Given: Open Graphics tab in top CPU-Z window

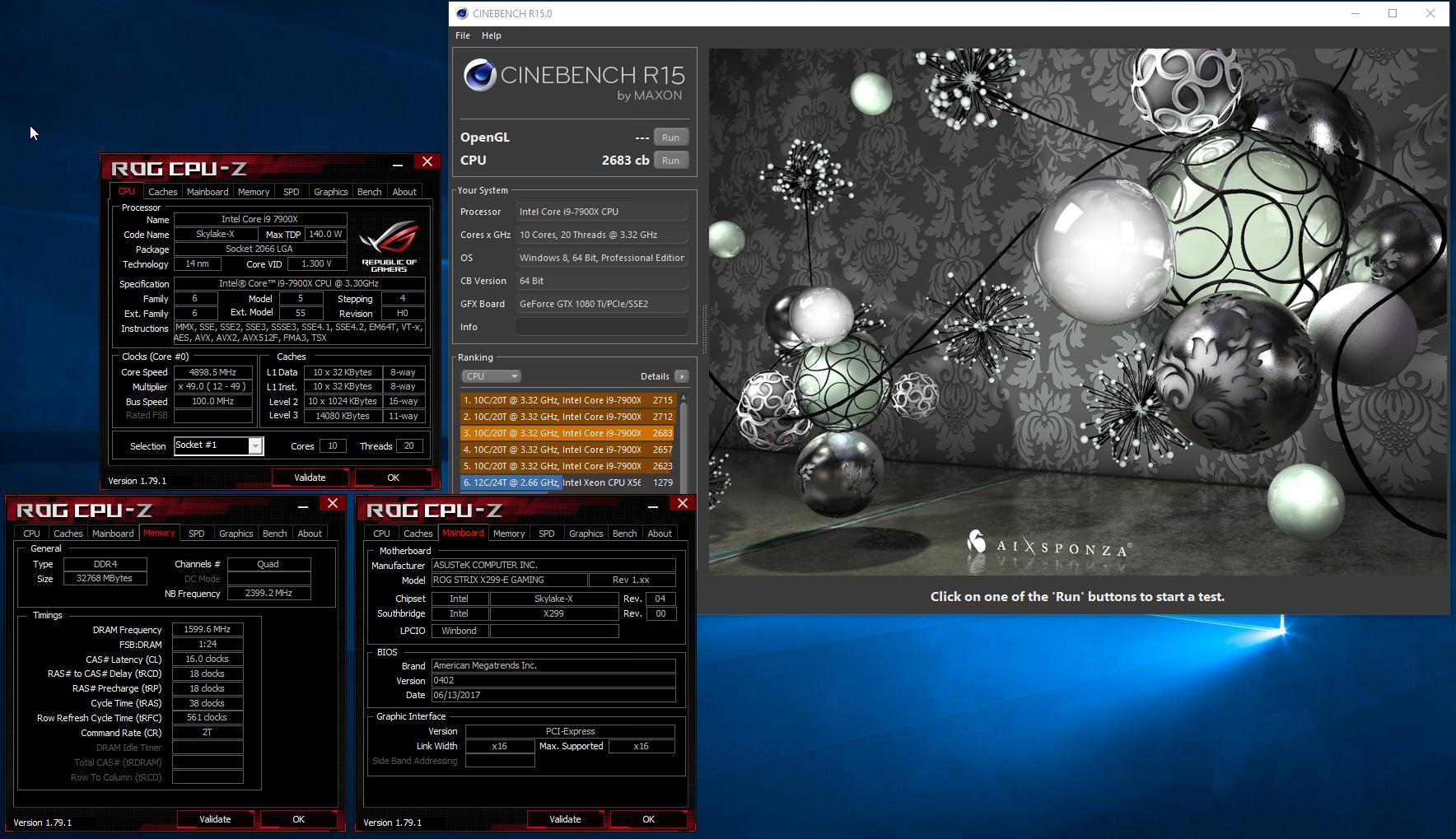Looking at the screenshot, I should point(331,191).
